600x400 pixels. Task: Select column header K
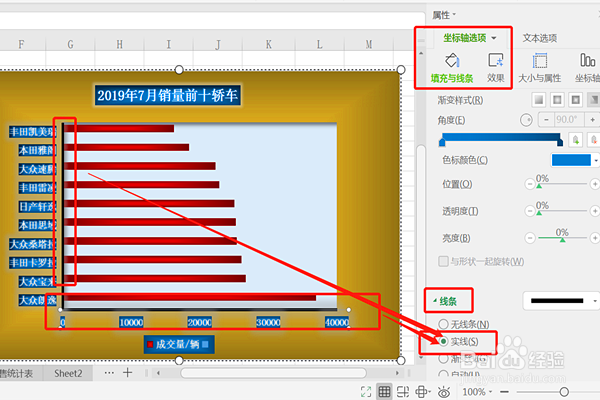(269, 45)
